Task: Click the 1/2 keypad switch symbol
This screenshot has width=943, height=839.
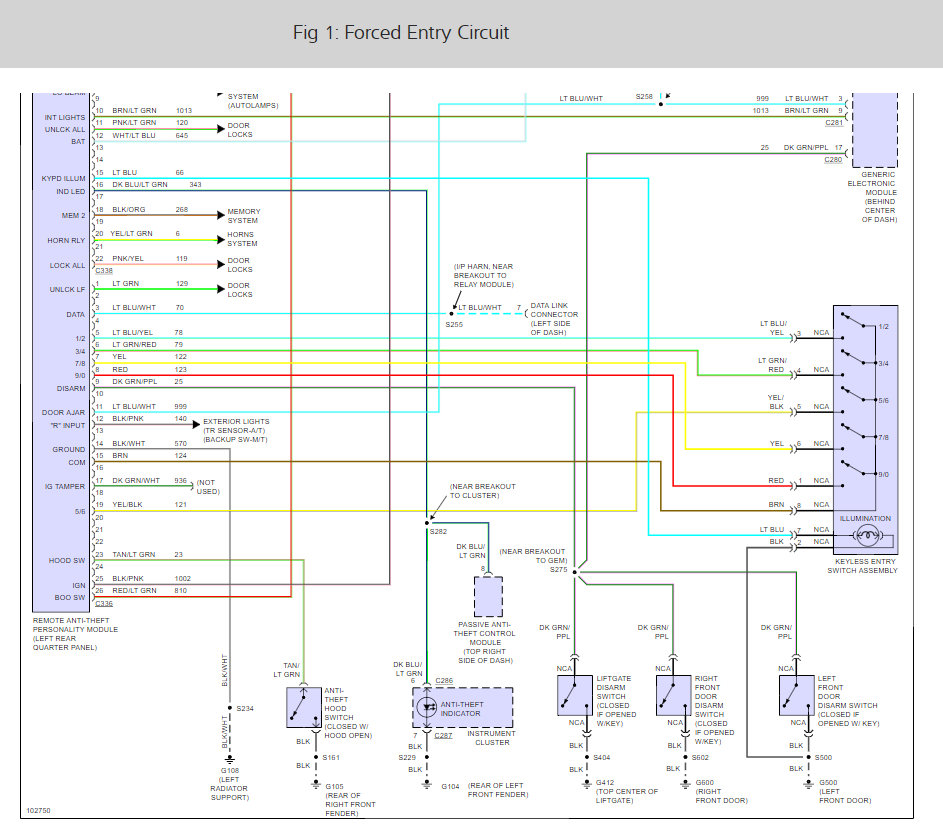Action: point(858,321)
